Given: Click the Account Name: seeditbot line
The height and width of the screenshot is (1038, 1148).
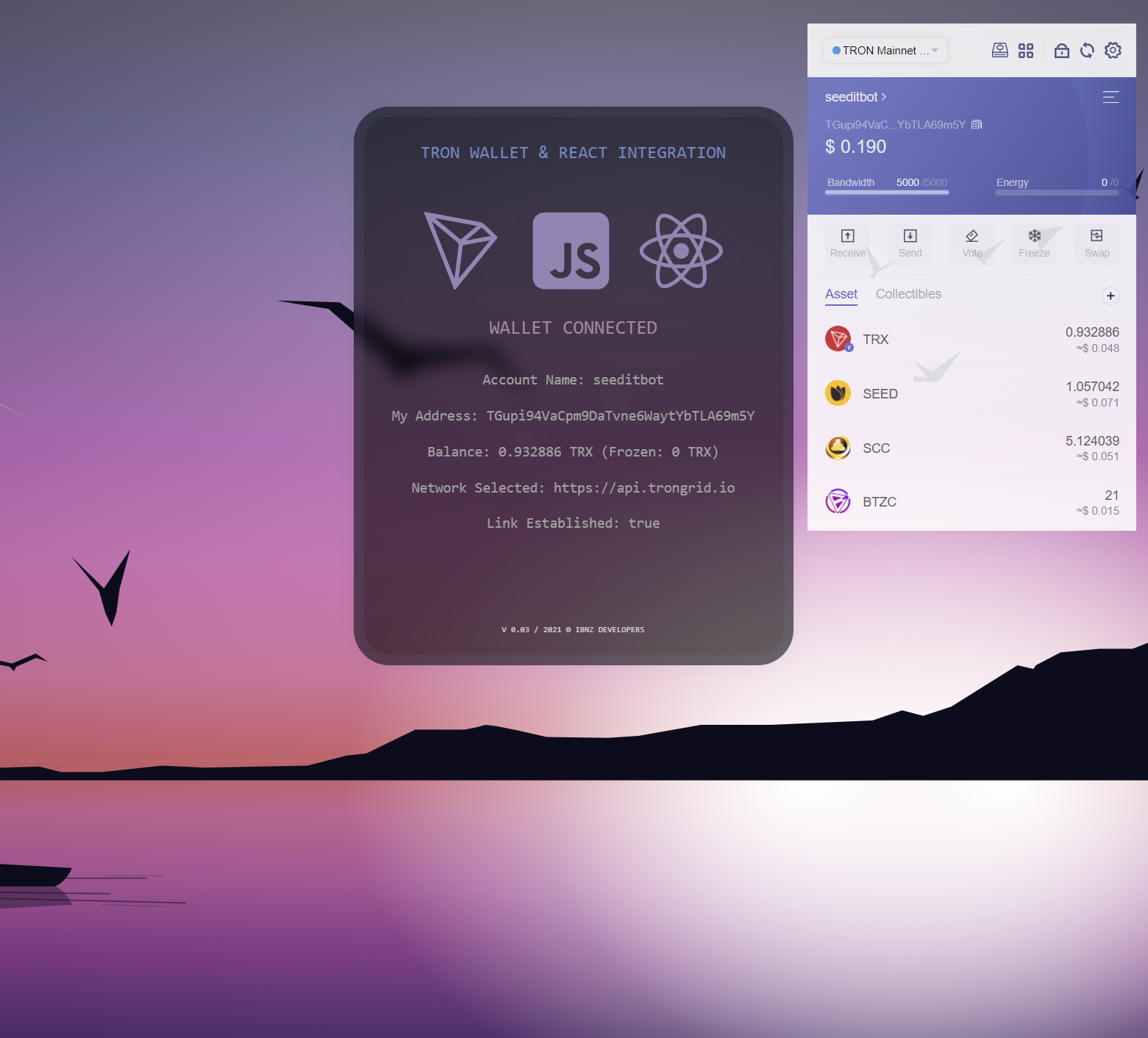Looking at the screenshot, I should [573, 380].
